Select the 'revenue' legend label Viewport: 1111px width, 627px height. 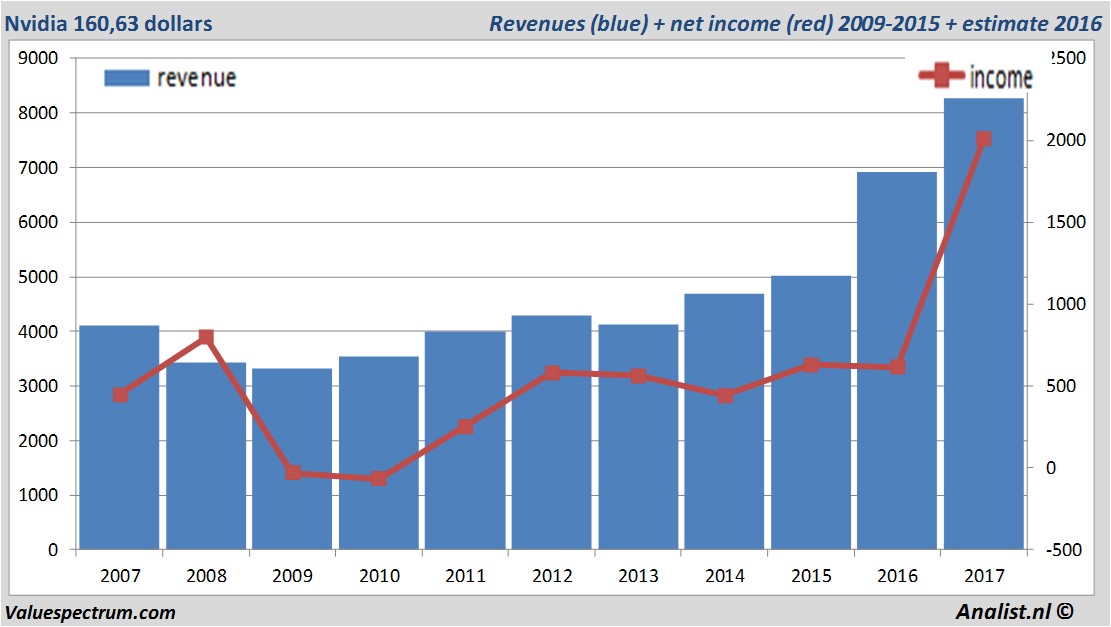[x=197, y=78]
